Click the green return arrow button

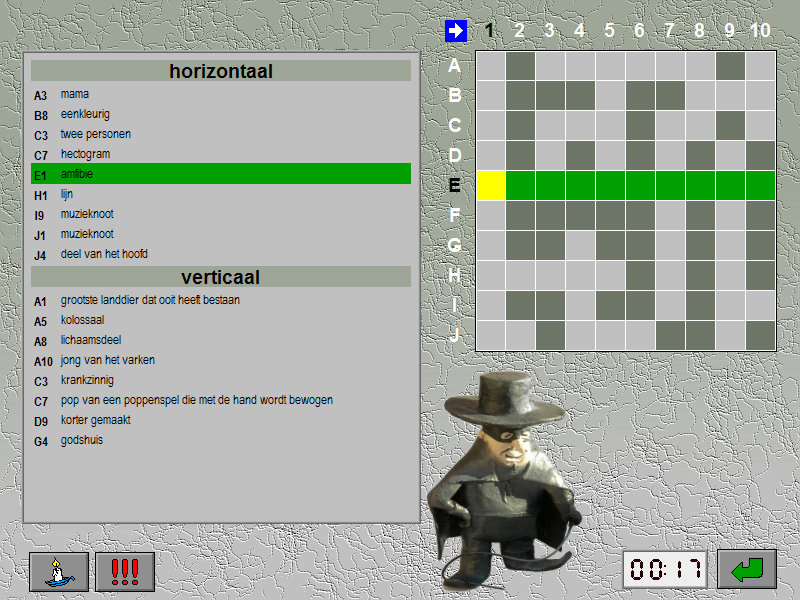(747, 569)
